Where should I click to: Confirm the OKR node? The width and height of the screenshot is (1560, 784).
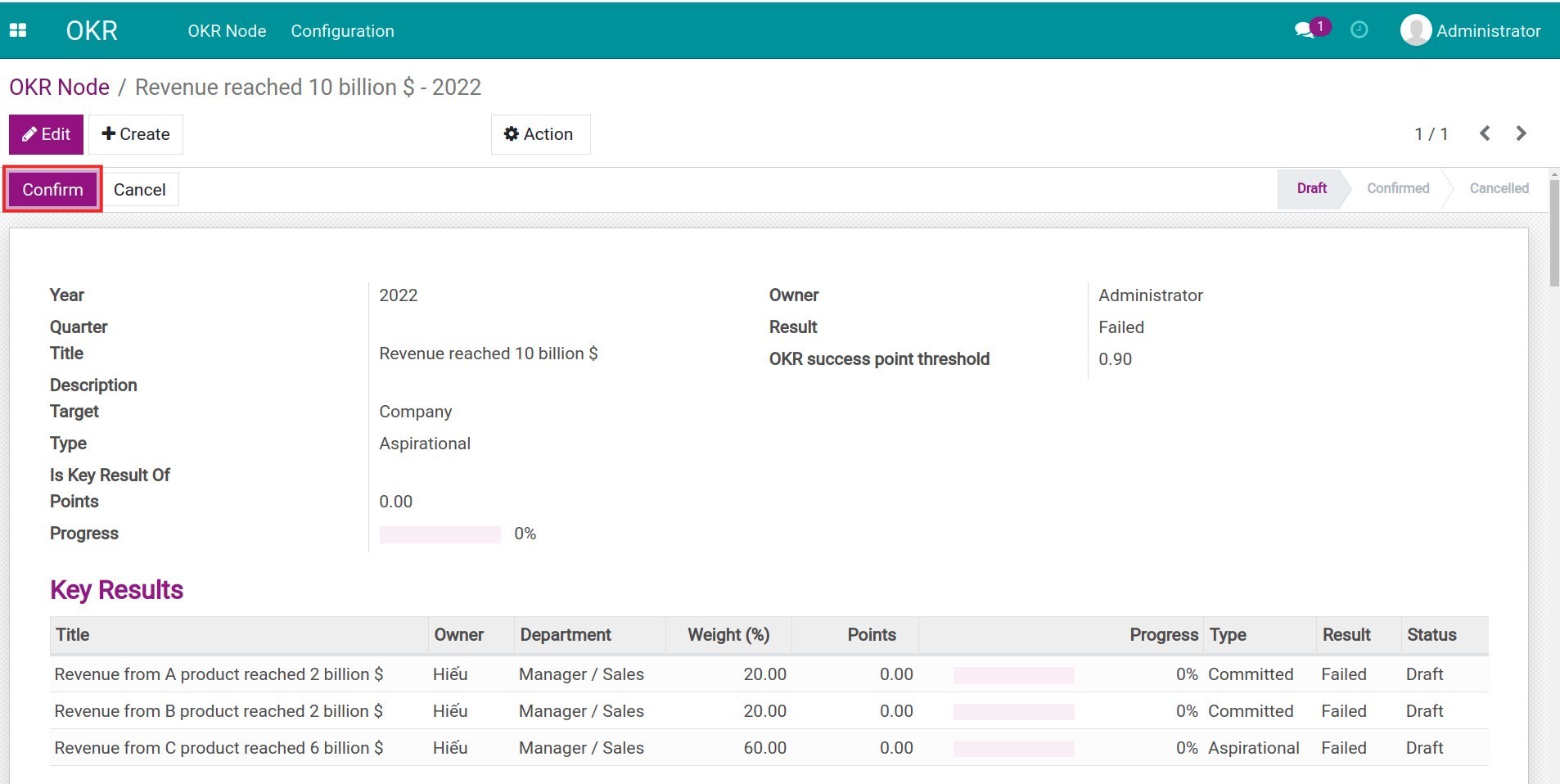[x=52, y=188]
